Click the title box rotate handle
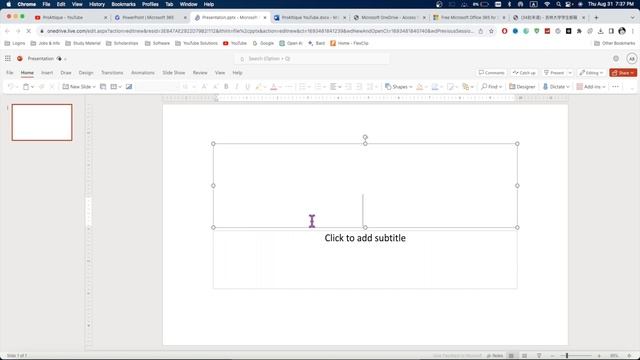Screen dimensions: 640x360 pyautogui.click(x=365, y=137)
